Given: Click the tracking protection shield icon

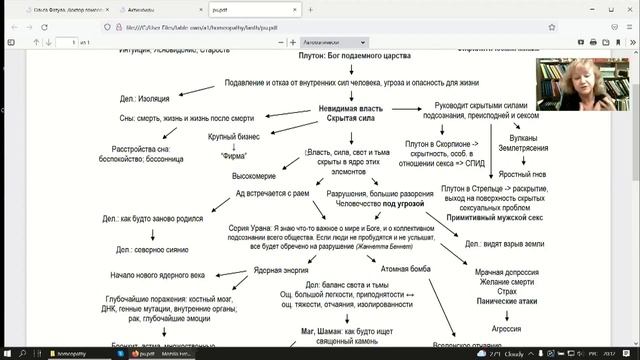Looking at the screenshot, I should click(x=107, y=27).
